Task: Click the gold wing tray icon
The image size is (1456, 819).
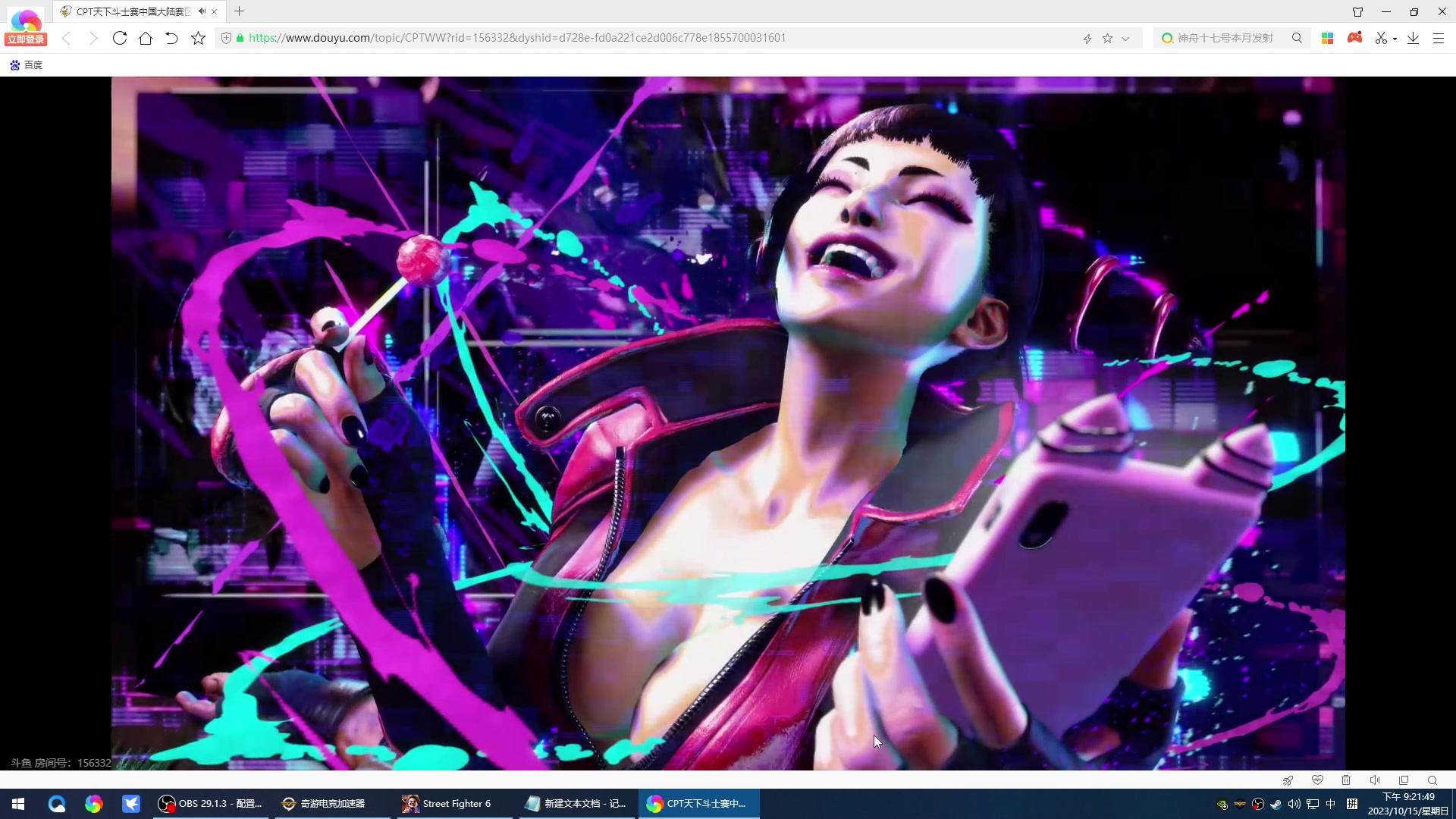Action: (1240, 805)
